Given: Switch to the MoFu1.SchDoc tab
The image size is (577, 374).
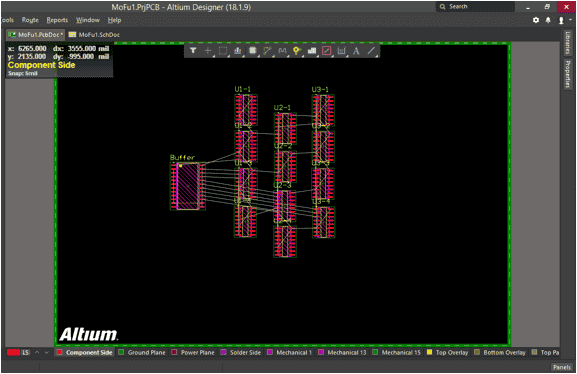Looking at the screenshot, I should tap(94, 35).
